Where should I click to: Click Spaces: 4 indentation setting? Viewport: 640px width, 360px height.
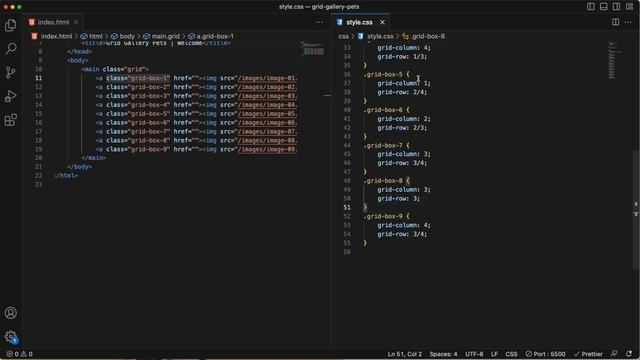[443, 354]
